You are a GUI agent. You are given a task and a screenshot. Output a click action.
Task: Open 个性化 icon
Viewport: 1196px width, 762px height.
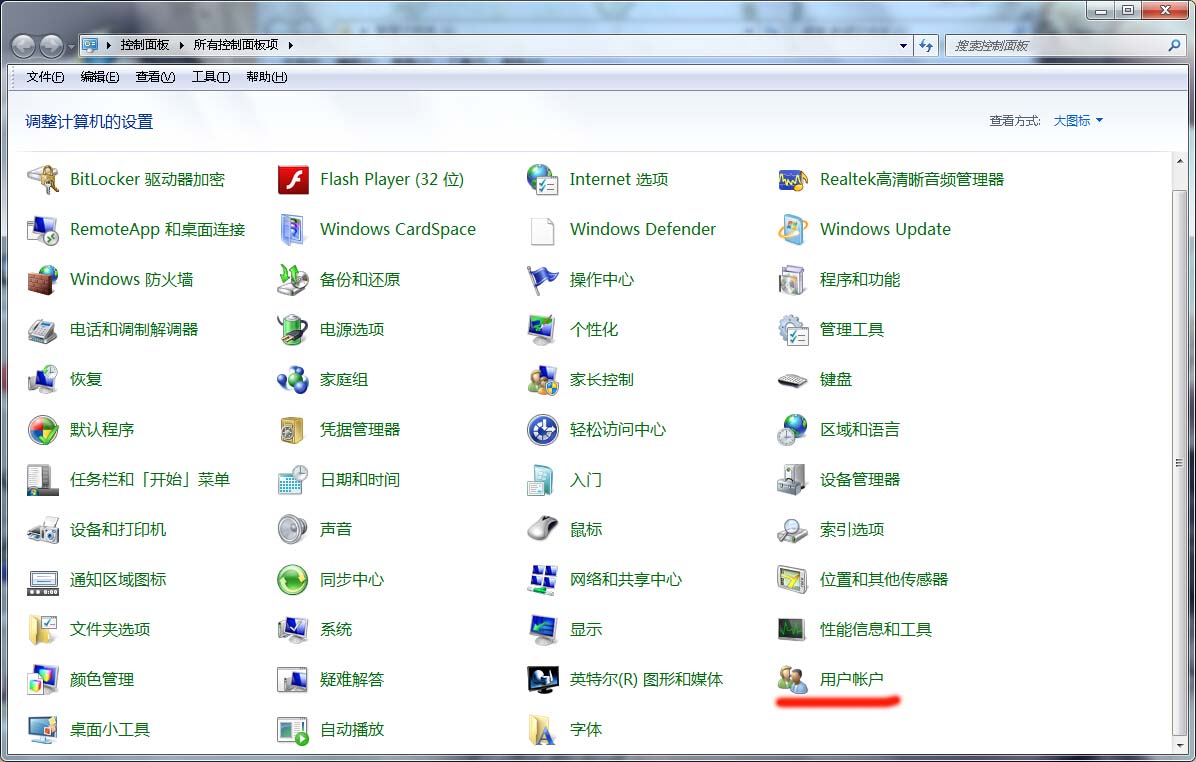[x=542, y=330]
